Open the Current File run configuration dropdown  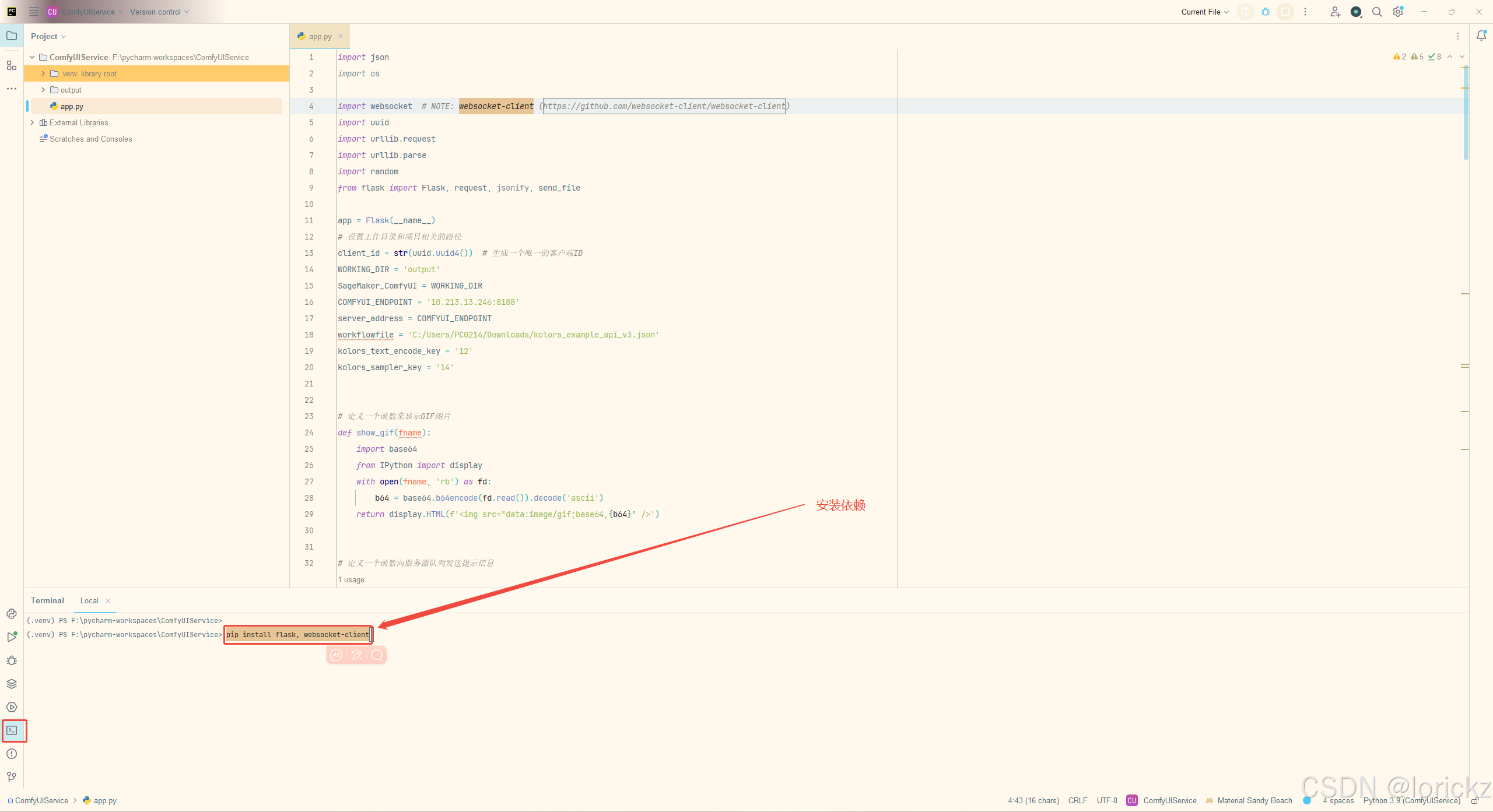[x=1204, y=12]
